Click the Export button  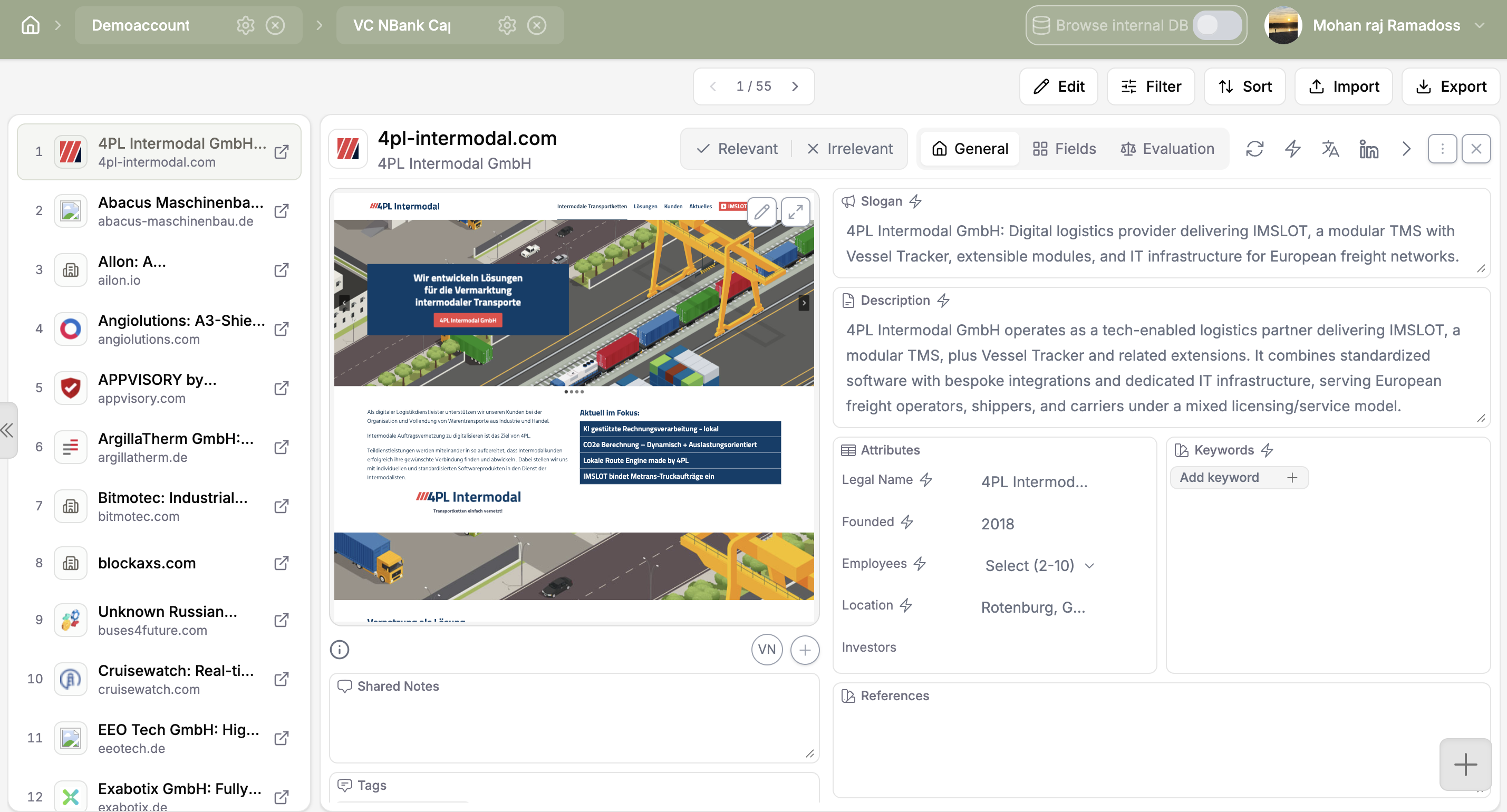(x=1451, y=86)
